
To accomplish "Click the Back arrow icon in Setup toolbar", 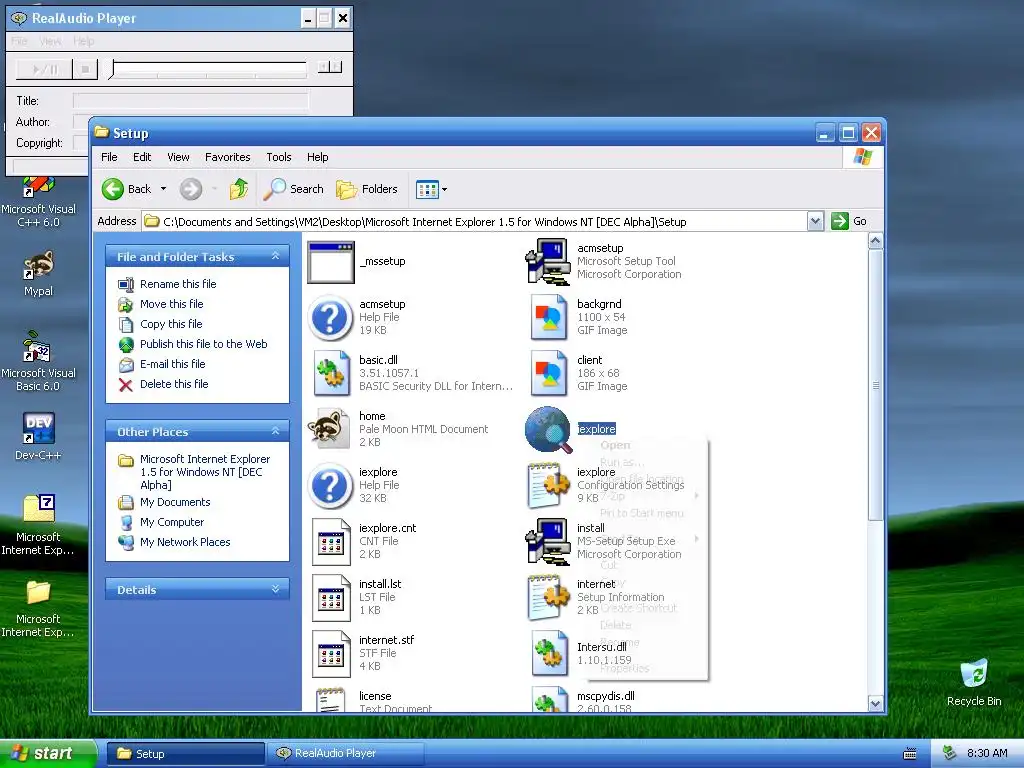I will point(112,189).
